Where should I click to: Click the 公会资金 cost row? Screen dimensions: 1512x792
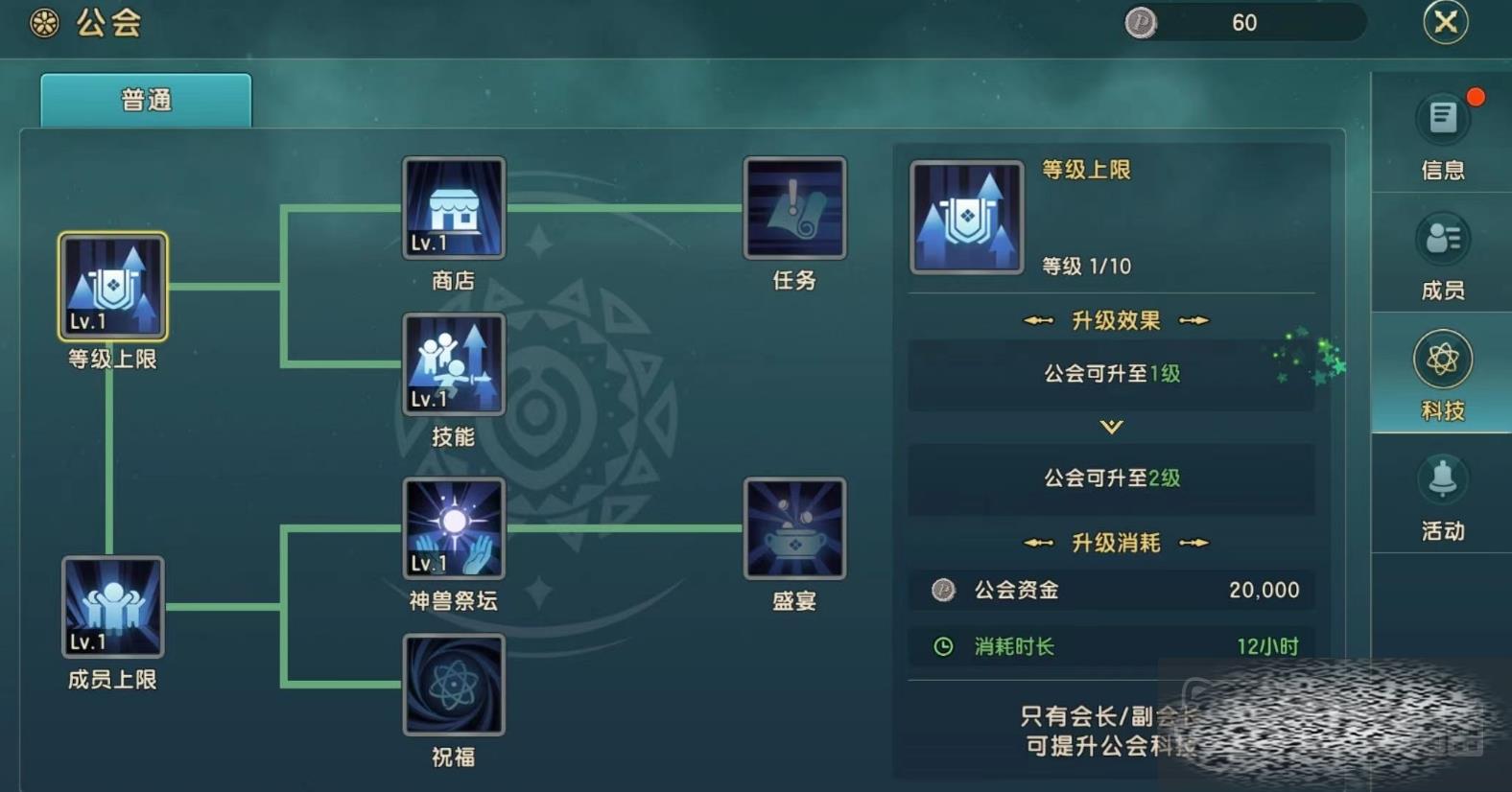click(1112, 590)
